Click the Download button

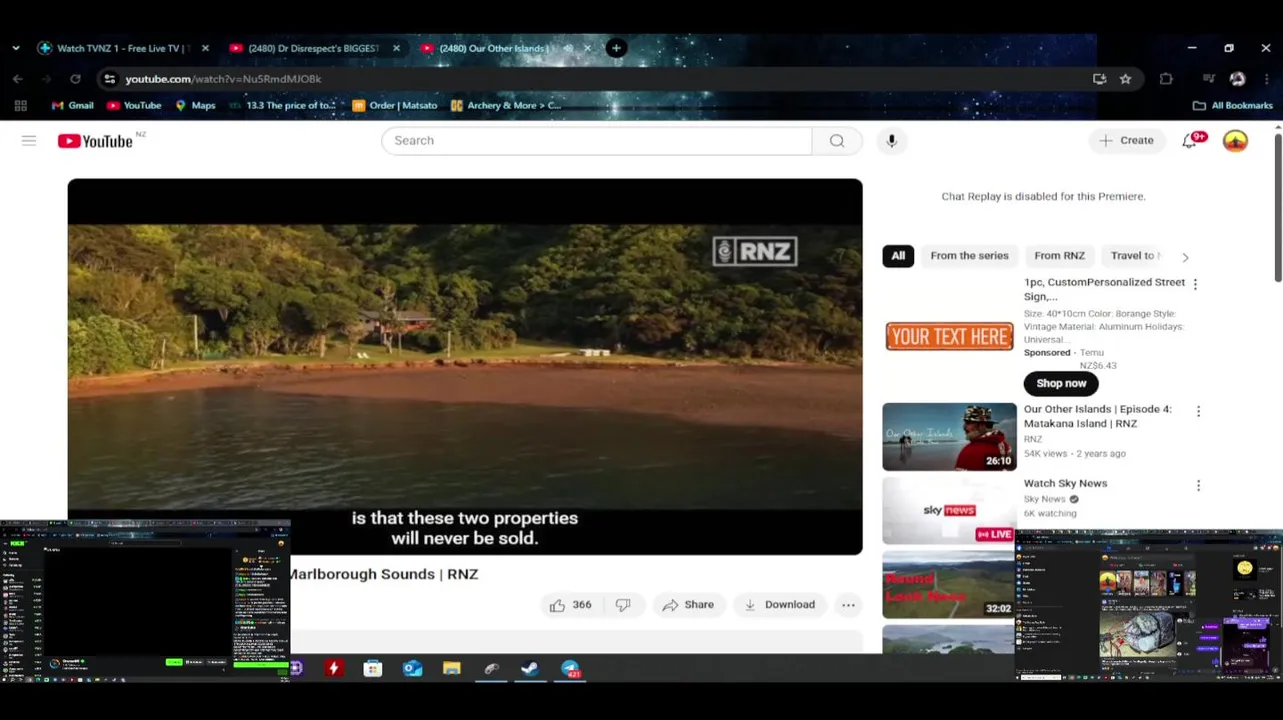779,605
